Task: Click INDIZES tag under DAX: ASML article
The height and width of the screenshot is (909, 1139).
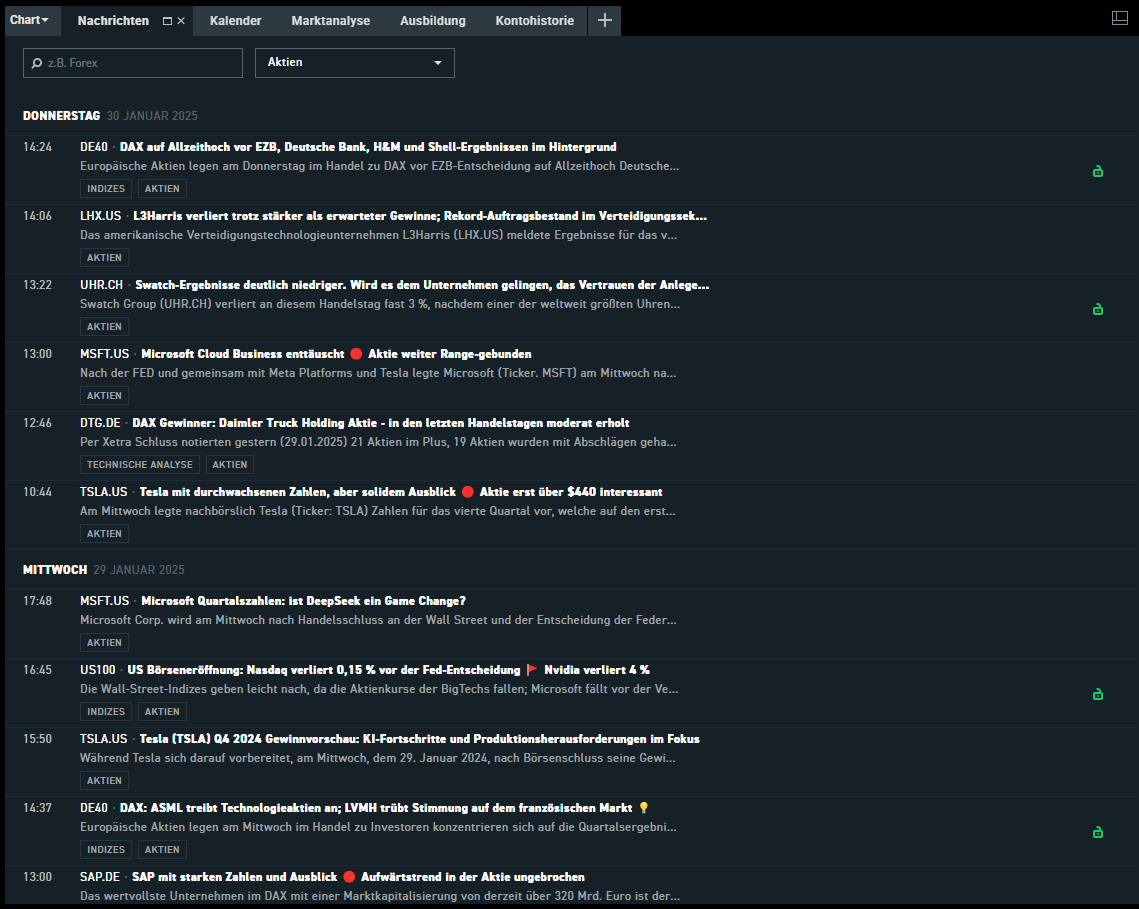Action: [106, 850]
